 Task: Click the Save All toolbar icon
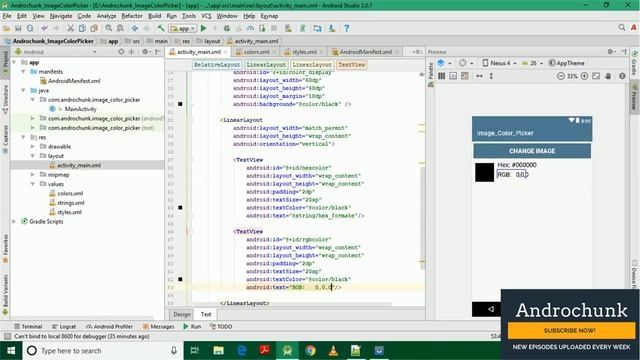18,29
